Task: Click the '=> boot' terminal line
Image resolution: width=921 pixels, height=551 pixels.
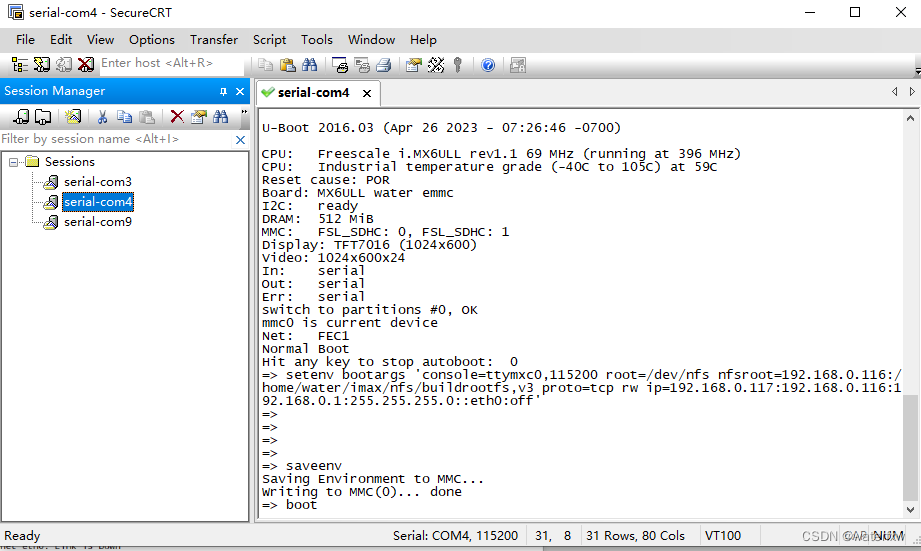Action: (x=289, y=505)
